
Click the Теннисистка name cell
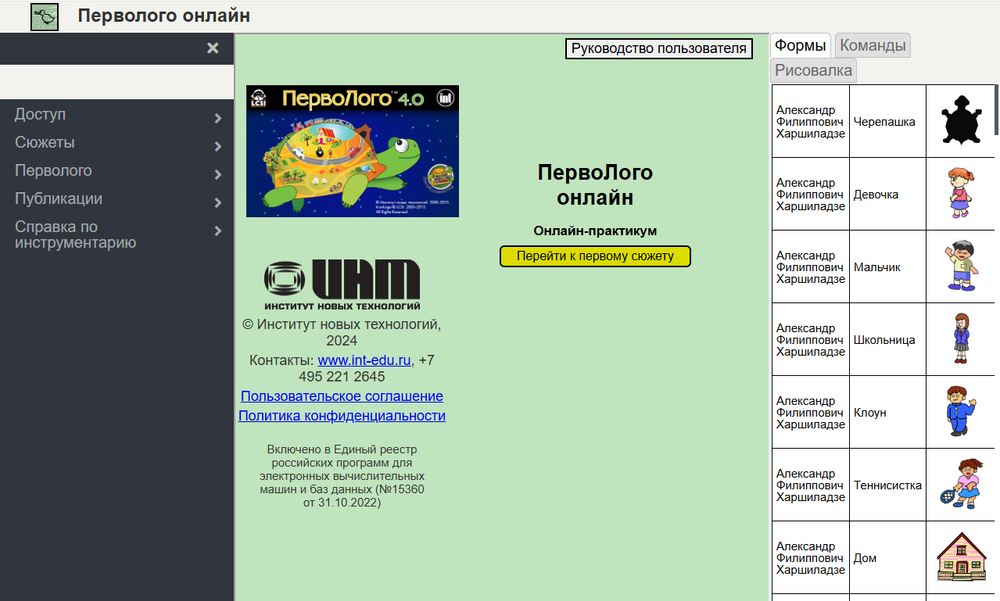(887, 485)
